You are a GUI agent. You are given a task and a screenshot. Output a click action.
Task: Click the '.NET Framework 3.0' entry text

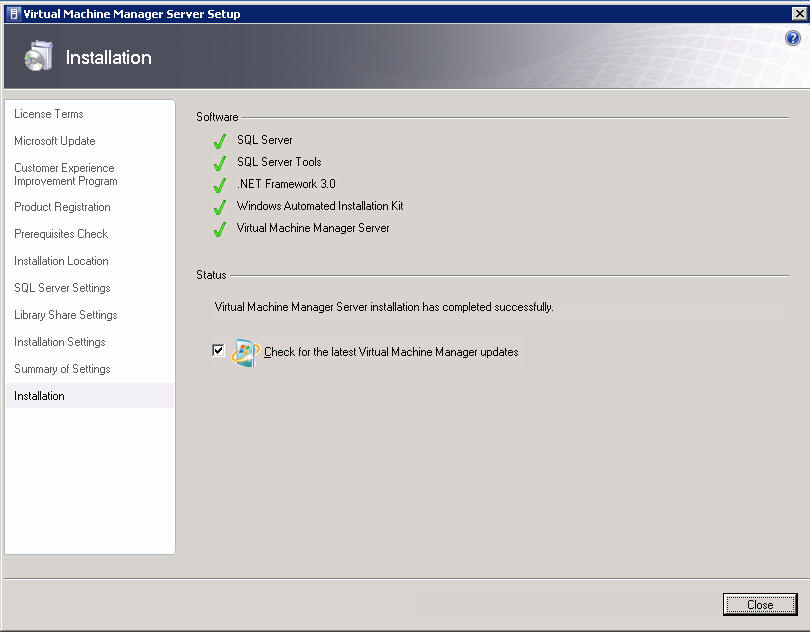pos(286,183)
